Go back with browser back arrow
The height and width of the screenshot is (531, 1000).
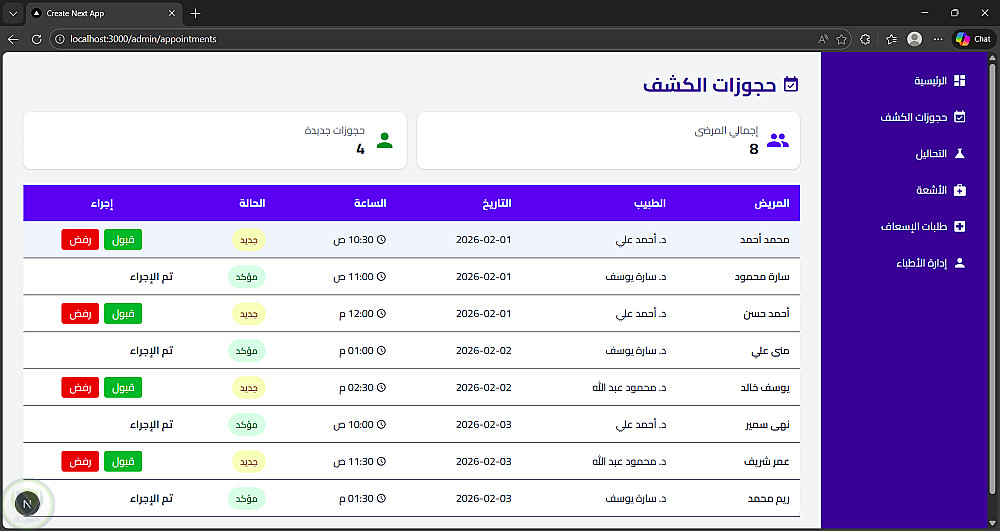click(13, 39)
